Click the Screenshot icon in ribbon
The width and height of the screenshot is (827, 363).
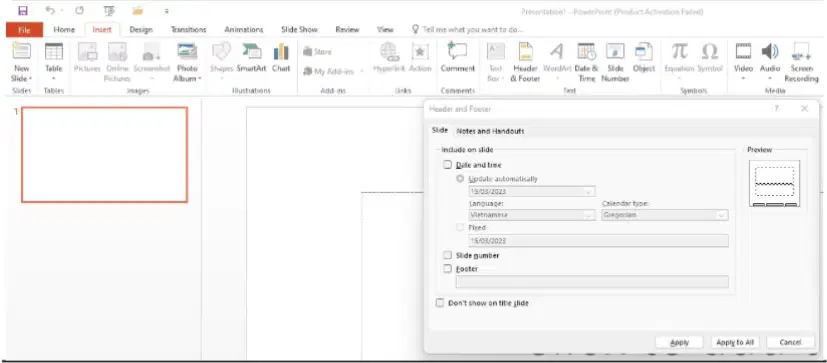(x=151, y=62)
